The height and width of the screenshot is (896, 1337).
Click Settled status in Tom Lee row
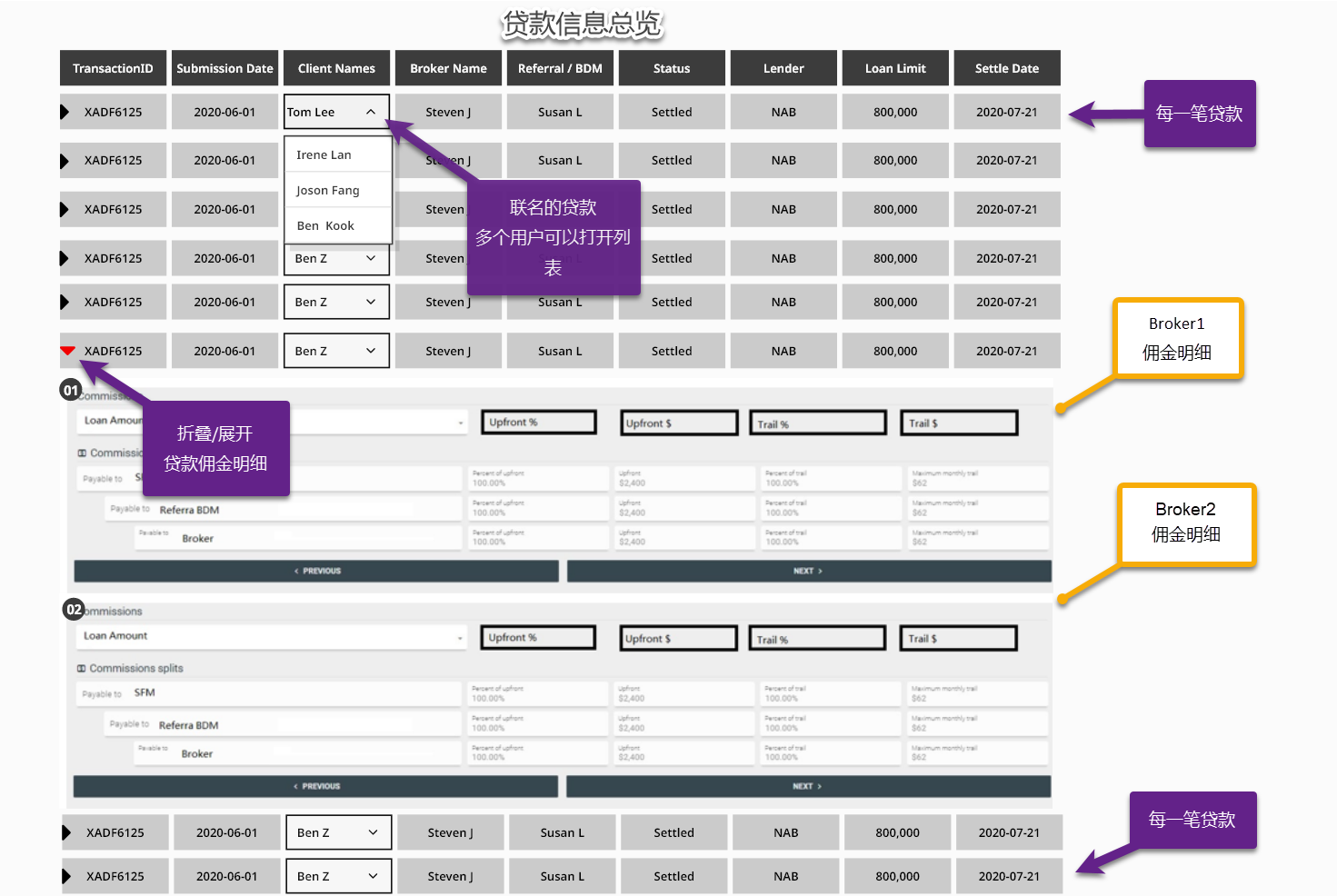point(672,112)
